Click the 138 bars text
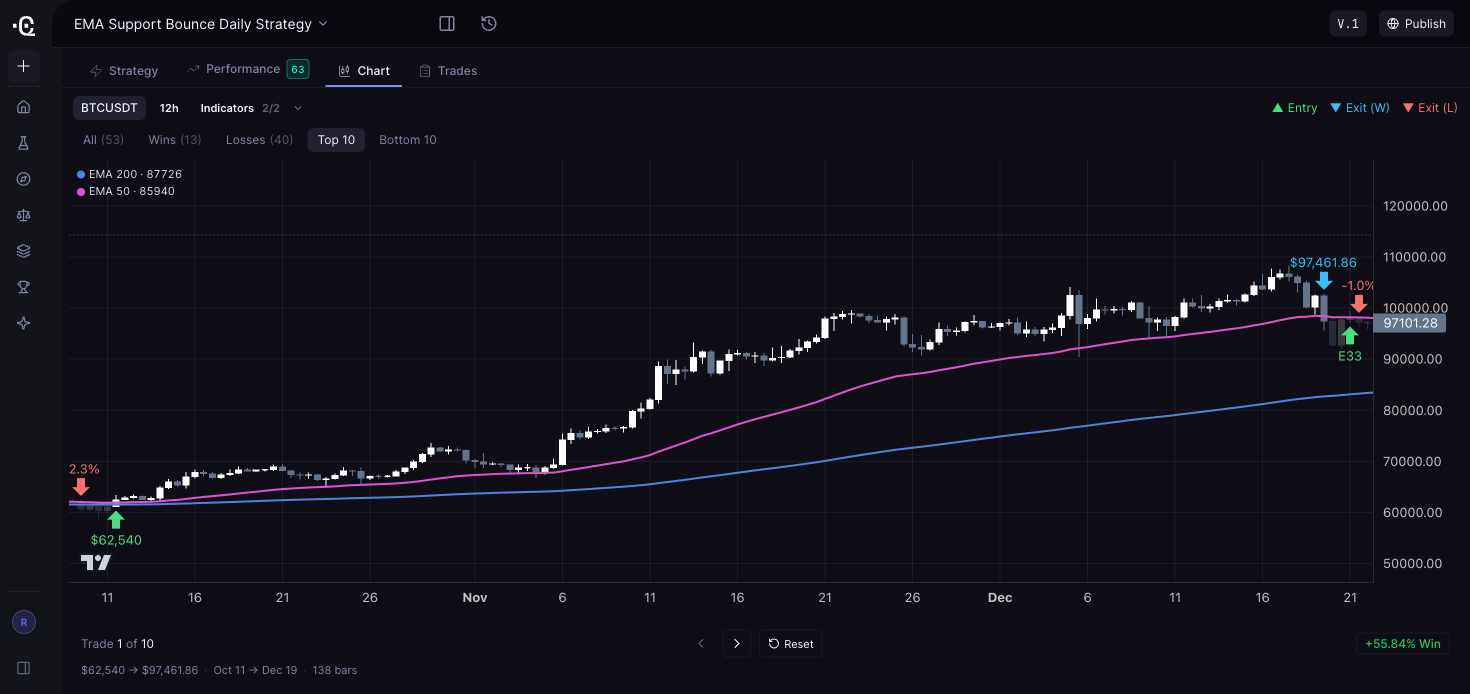Image resolution: width=1470 pixels, height=694 pixels. click(335, 670)
